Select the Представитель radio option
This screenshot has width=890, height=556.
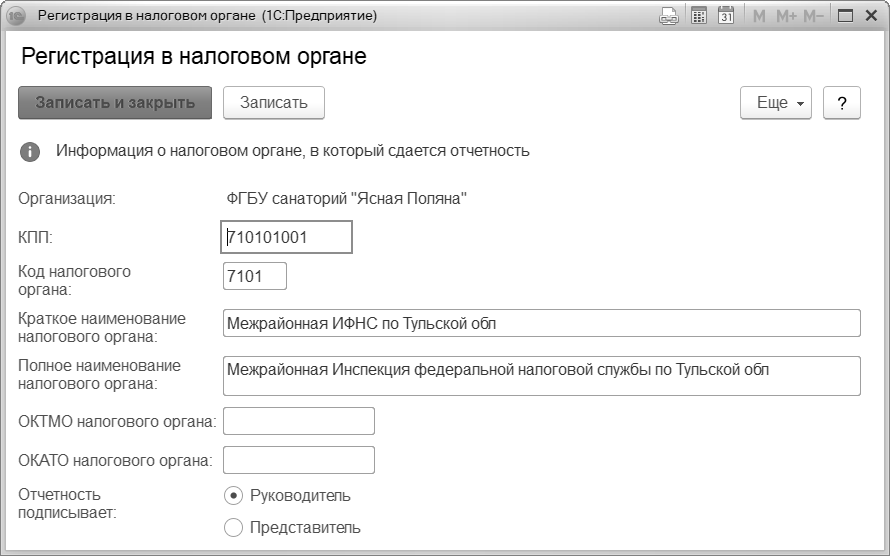click(x=234, y=527)
